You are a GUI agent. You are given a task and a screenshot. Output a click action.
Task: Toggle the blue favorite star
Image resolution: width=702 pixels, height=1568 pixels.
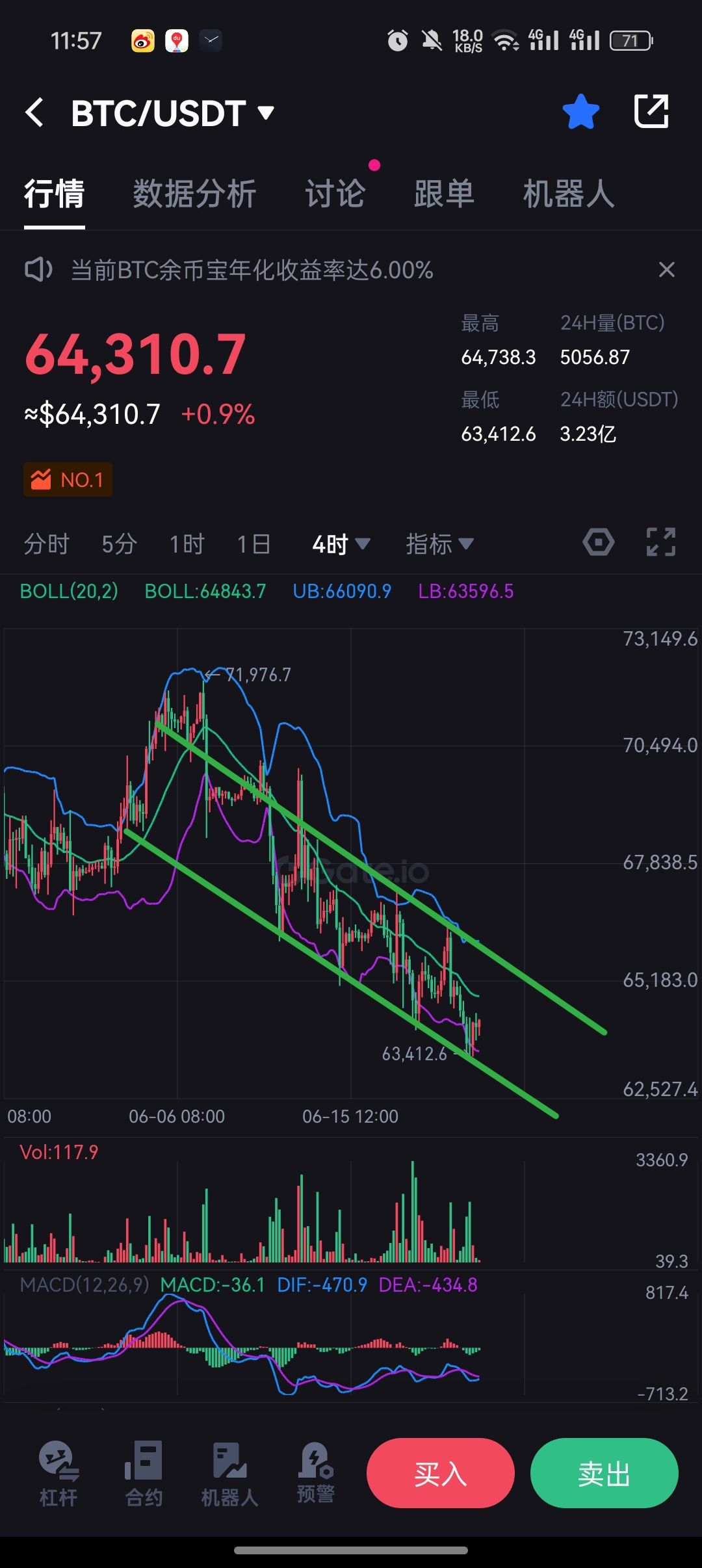point(580,112)
